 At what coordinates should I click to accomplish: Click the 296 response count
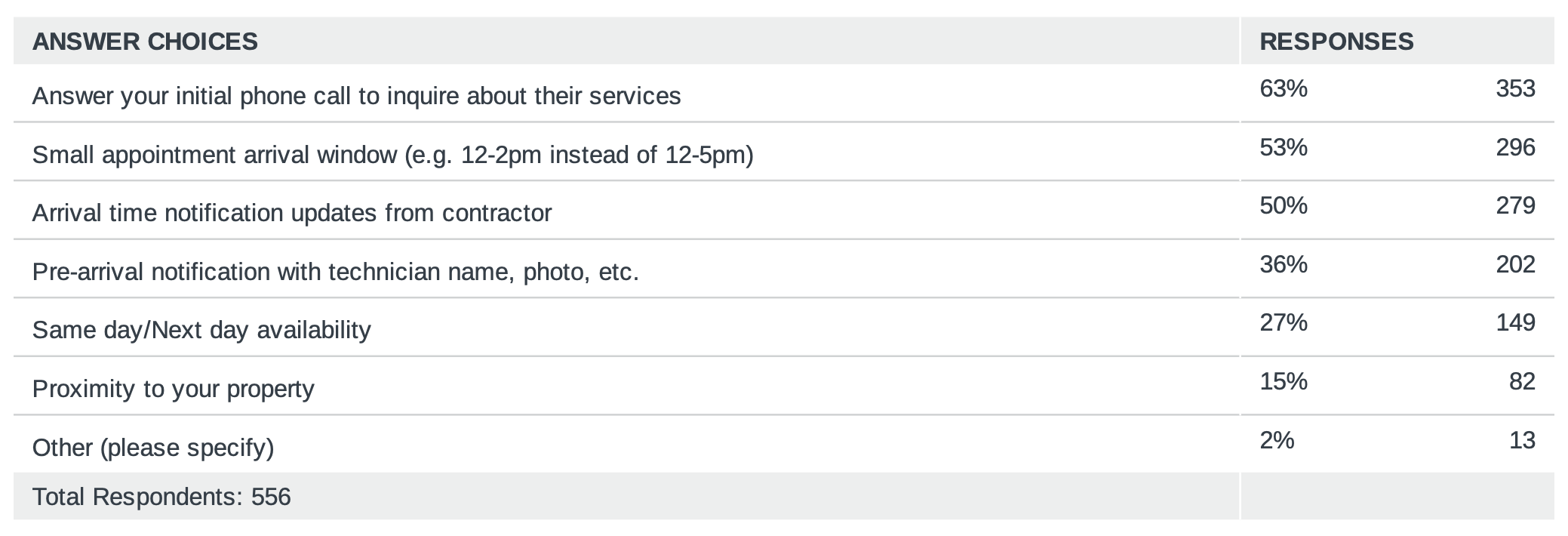1515,146
